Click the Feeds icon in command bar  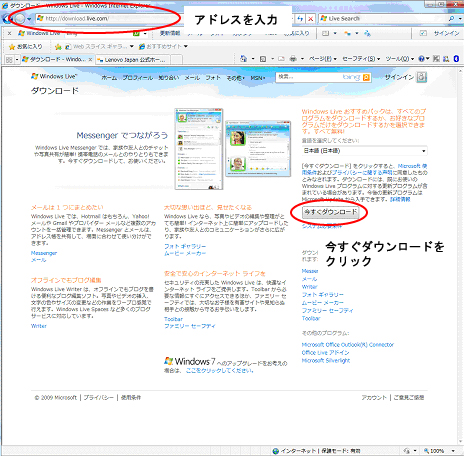pos(263,59)
